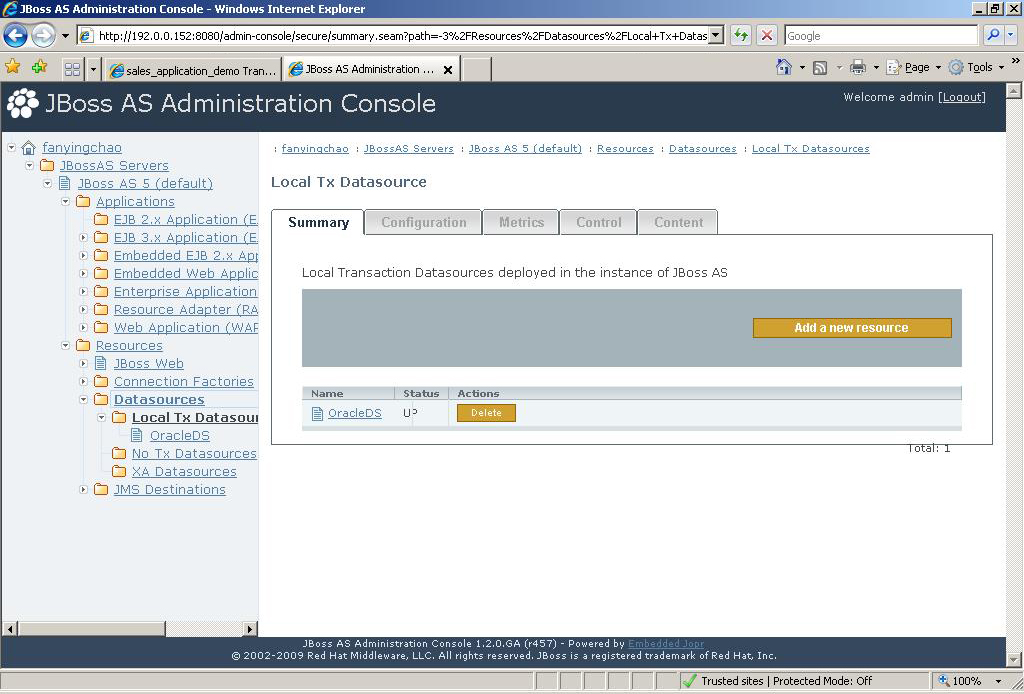Click the OracleDS document icon in table
The width and height of the screenshot is (1024, 694).
(x=317, y=413)
